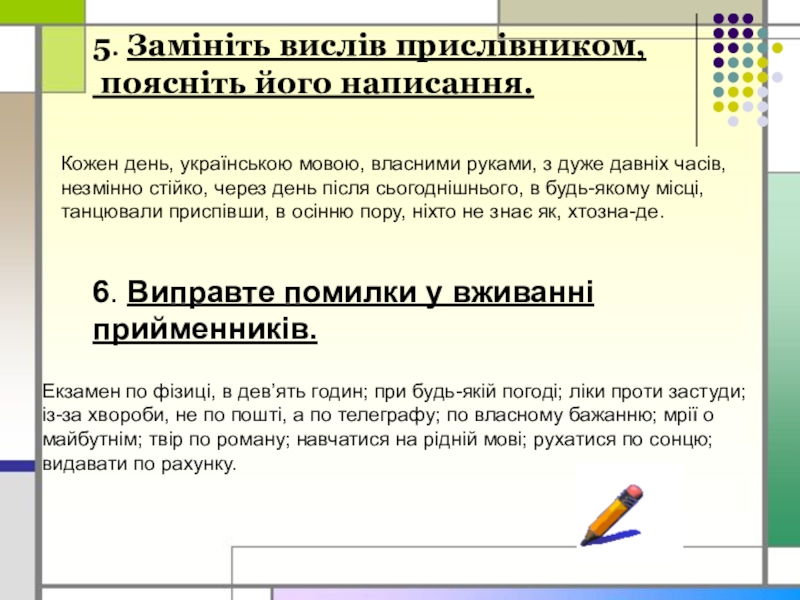Click the phrase 'по власному бажанню'
Viewport: 800px width, 600px height.
[x=551, y=415]
